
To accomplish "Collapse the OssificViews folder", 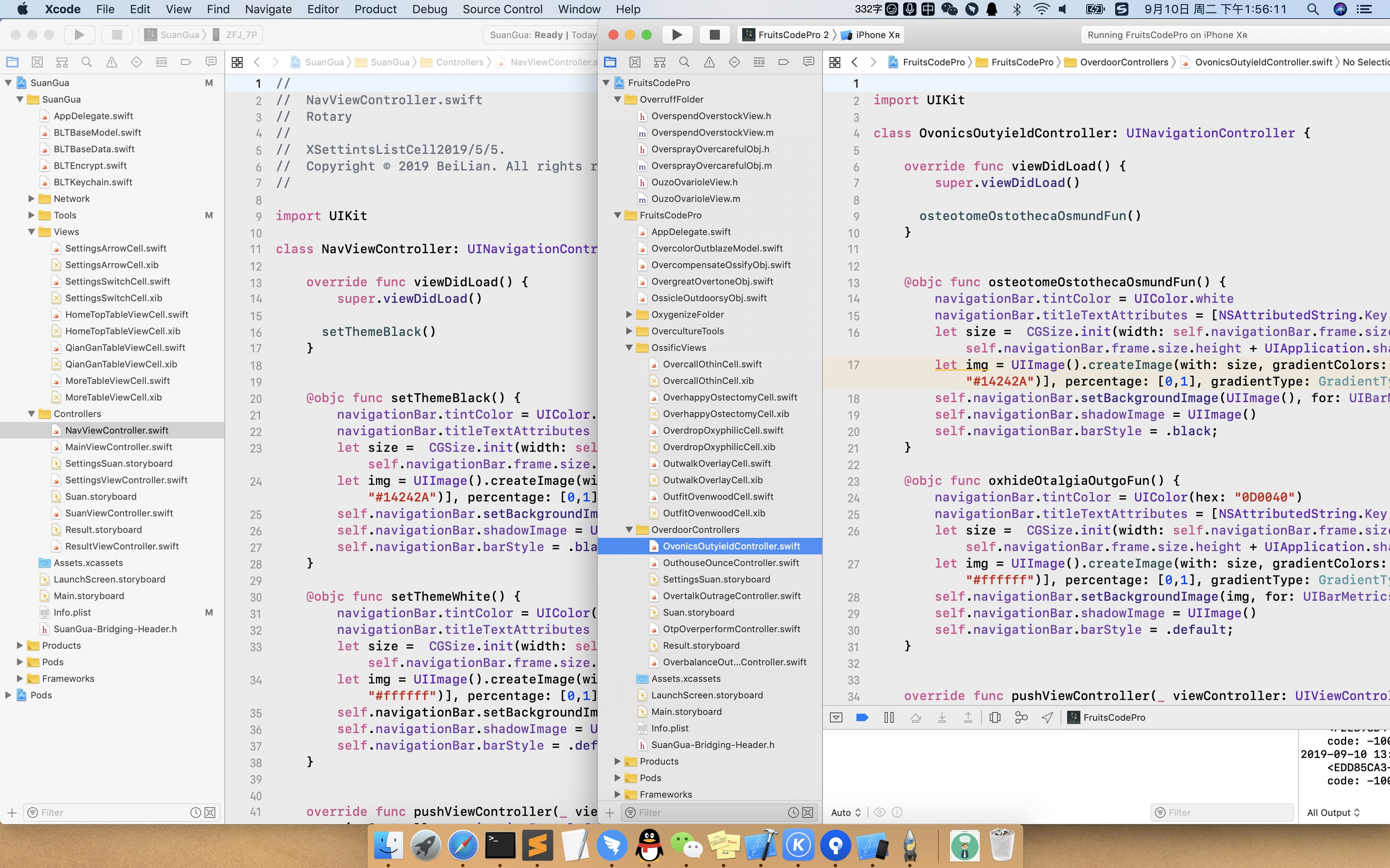I will click(x=629, y=347).
